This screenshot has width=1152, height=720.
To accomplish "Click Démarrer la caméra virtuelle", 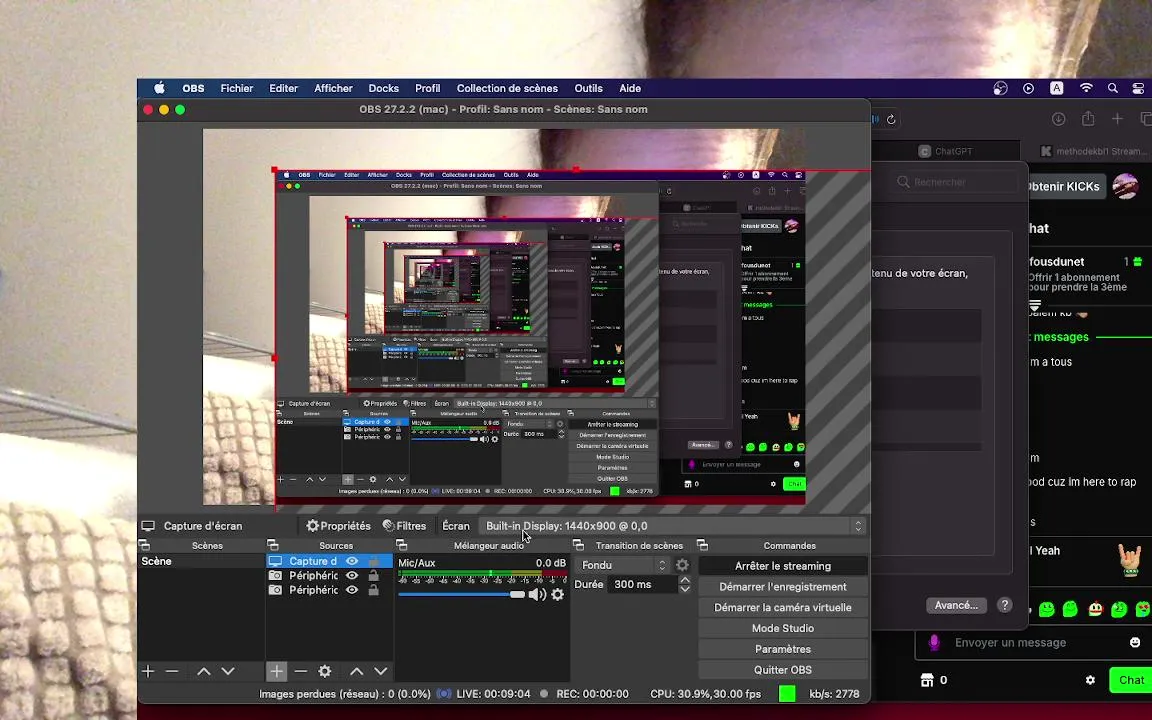I will pyautogui.click(x=783, y=608).
